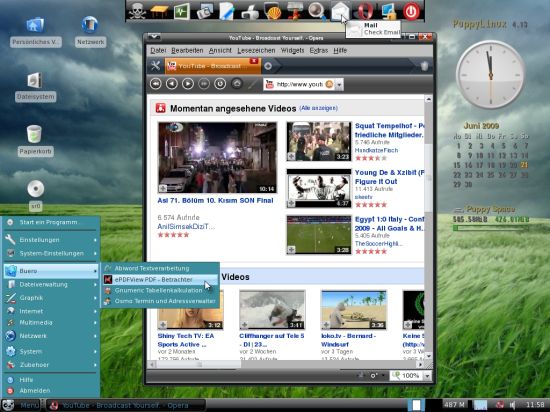Click the Opera home button
Screen dimensions: 550x412
click(x=237, y=84)
